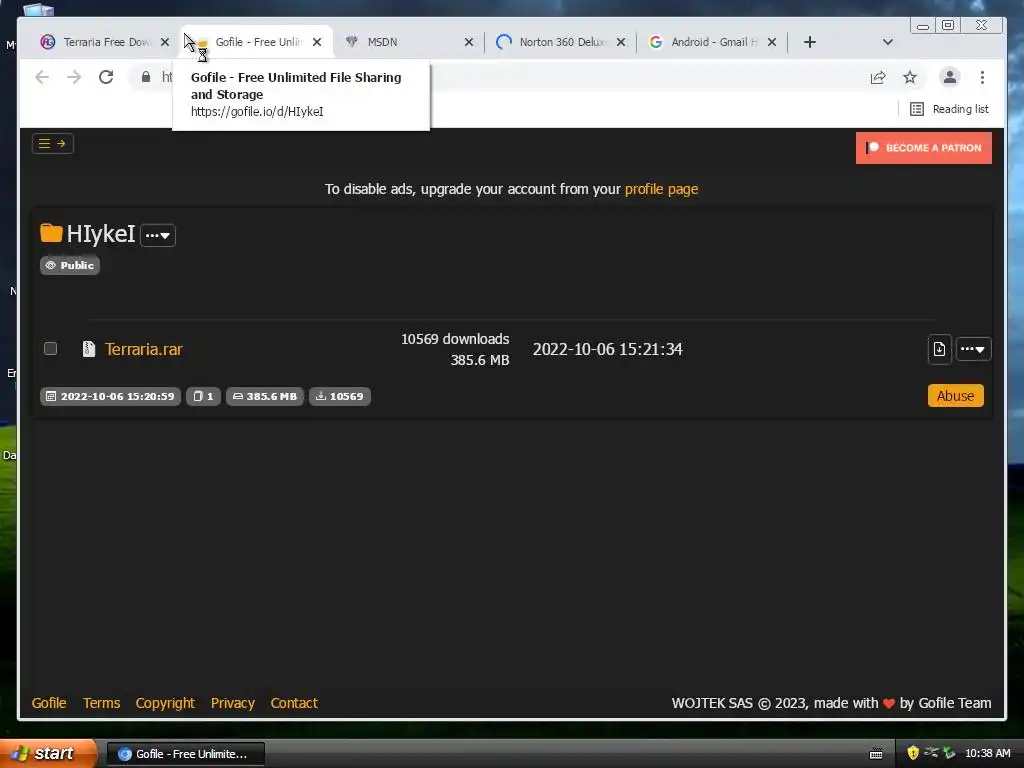Click the 2022-10-06 15:20:59 date badge
Image resolution: width=1024 pixels, height=768 pixels.
click(x=110, y=396)
